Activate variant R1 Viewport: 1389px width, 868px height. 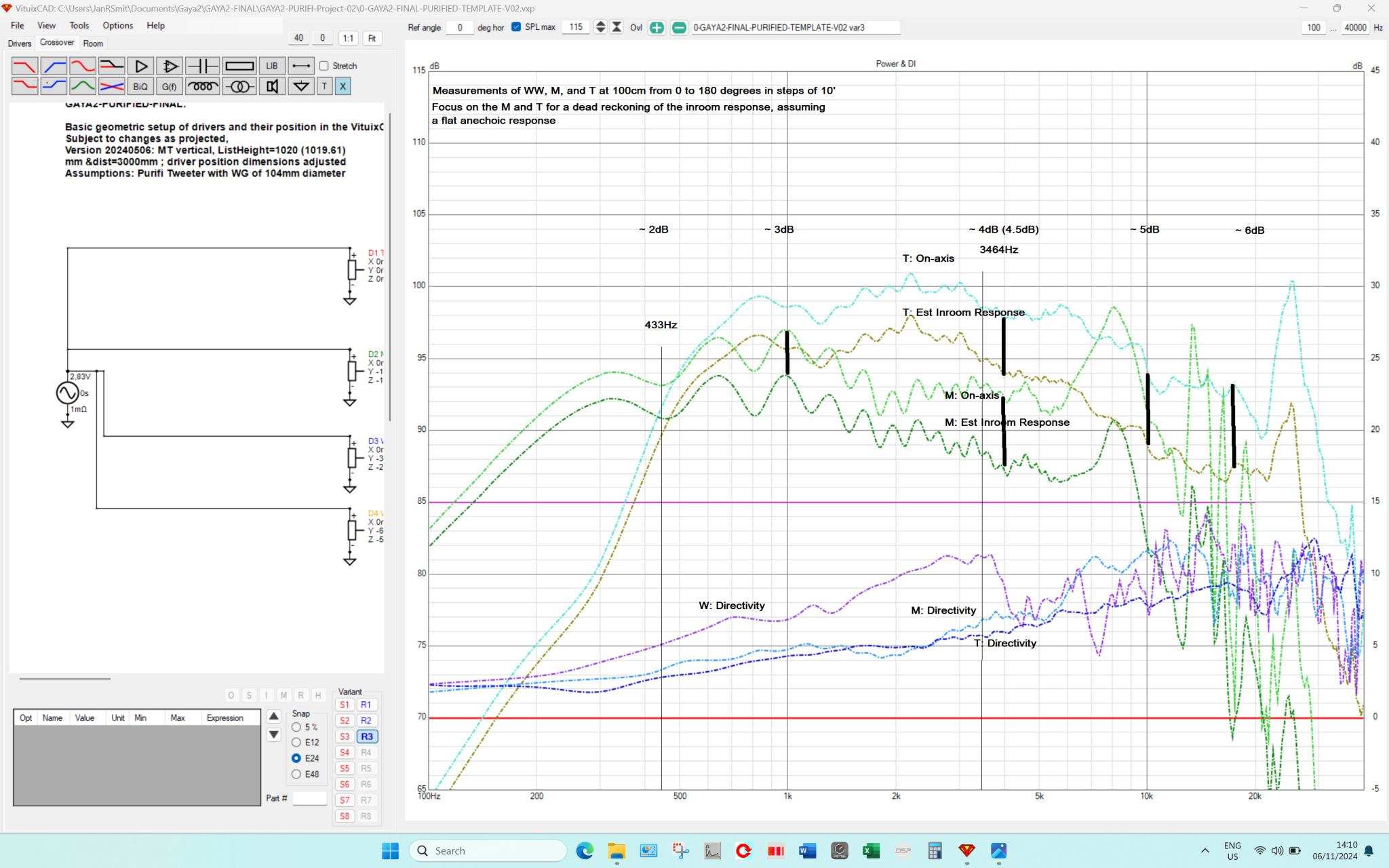click(366, 705)
